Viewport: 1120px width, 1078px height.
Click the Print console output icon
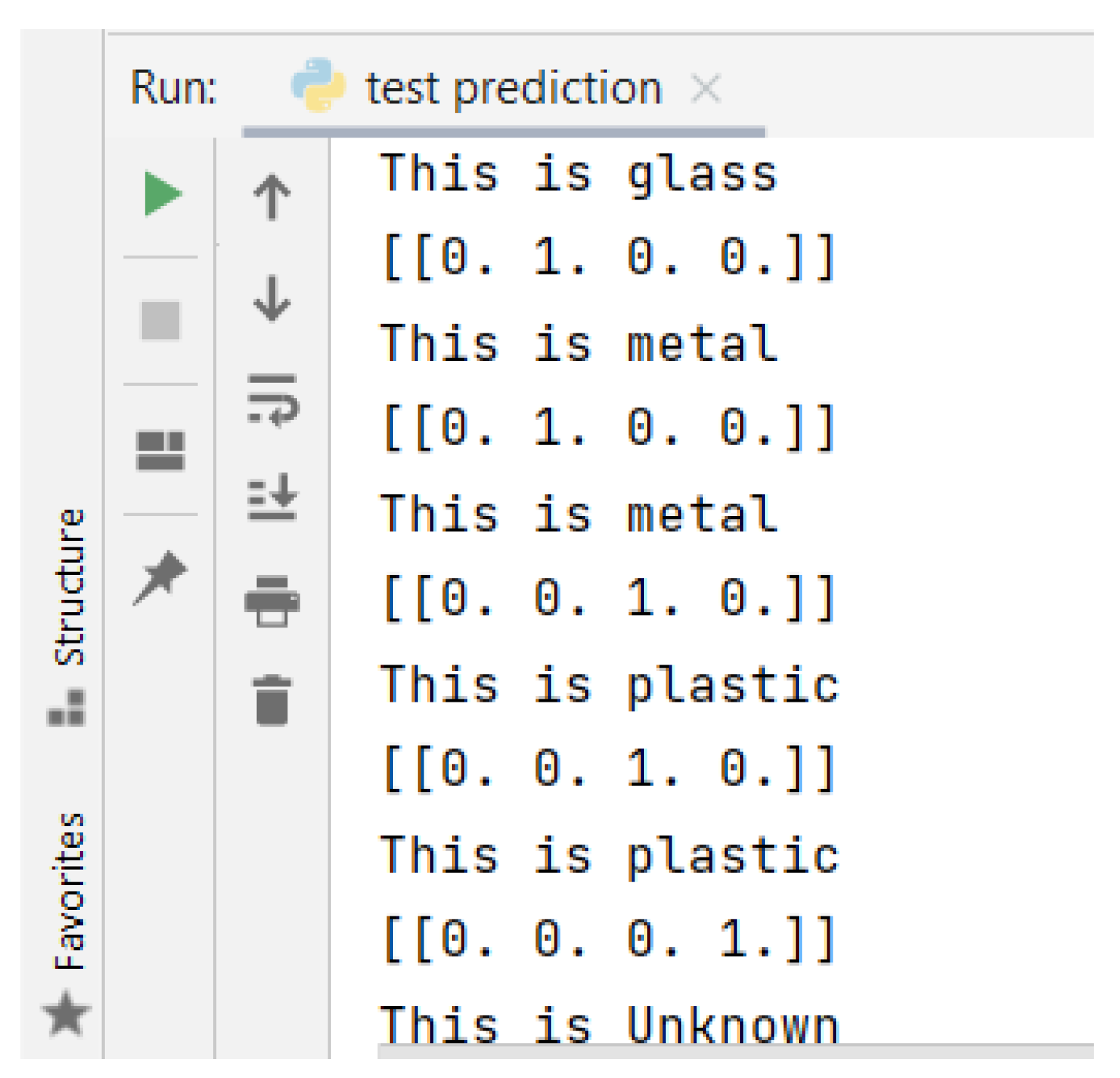(272, 601)
